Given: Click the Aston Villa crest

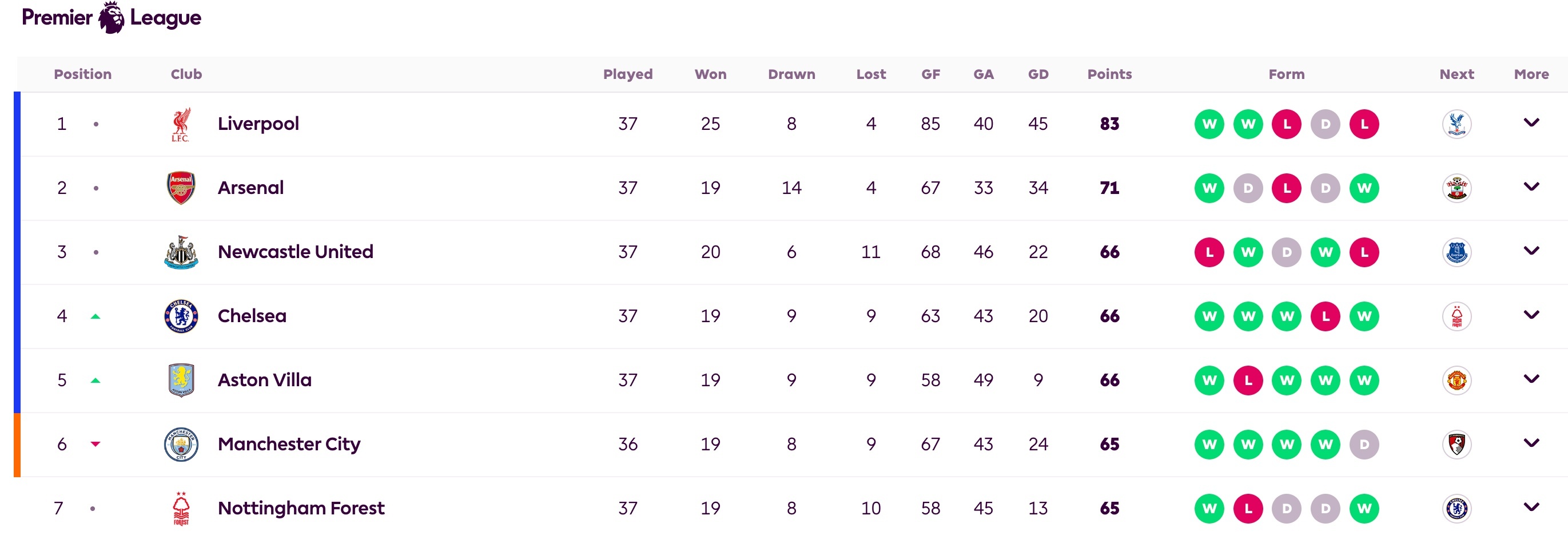Looking at the screenshot, I should pos(181,380).
